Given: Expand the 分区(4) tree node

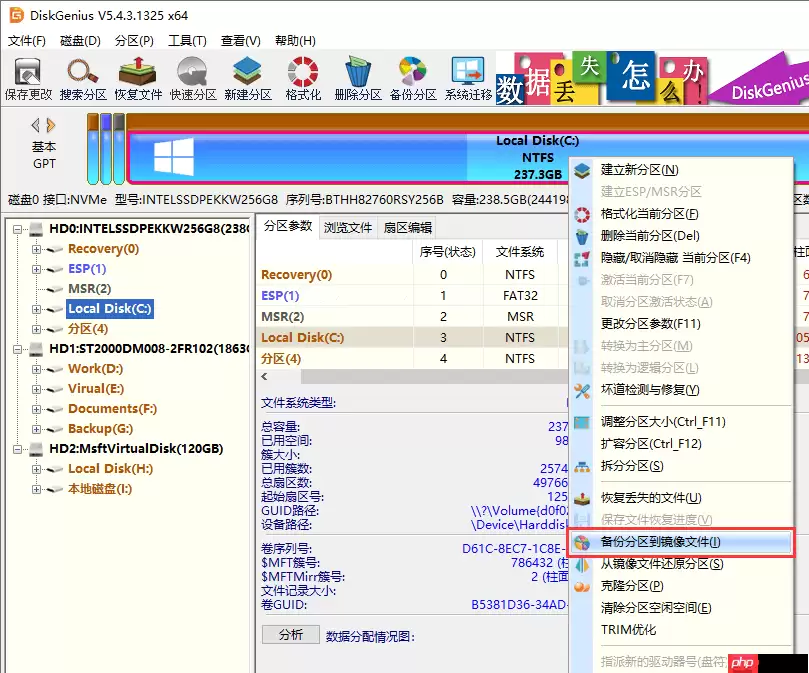Looking at the screenshot, I should coord(36,329).
